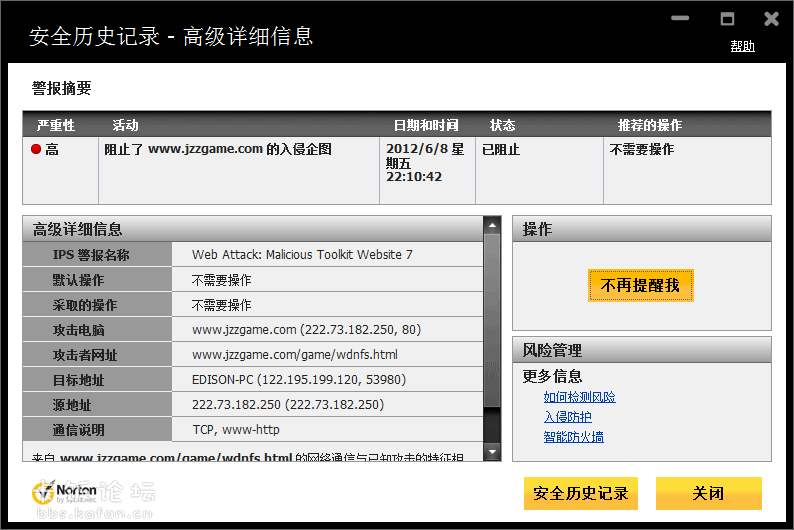Click the red high-severity indicator dot
794x530 pixels.
[36, 150]
